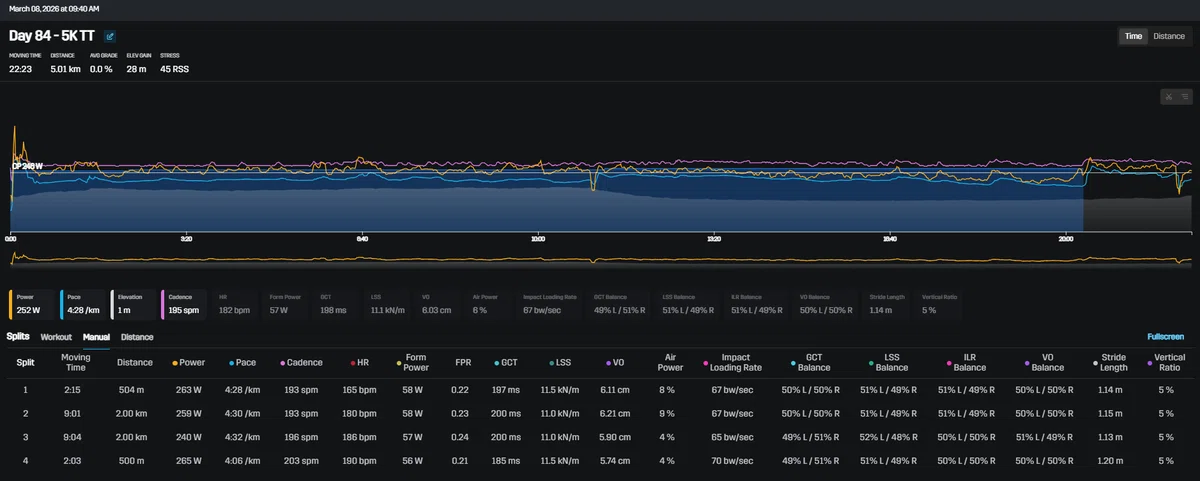Screen dimensions: 1200x481
Task: Enable the Stride Length 1.14 m card
Action: point(889,304)
